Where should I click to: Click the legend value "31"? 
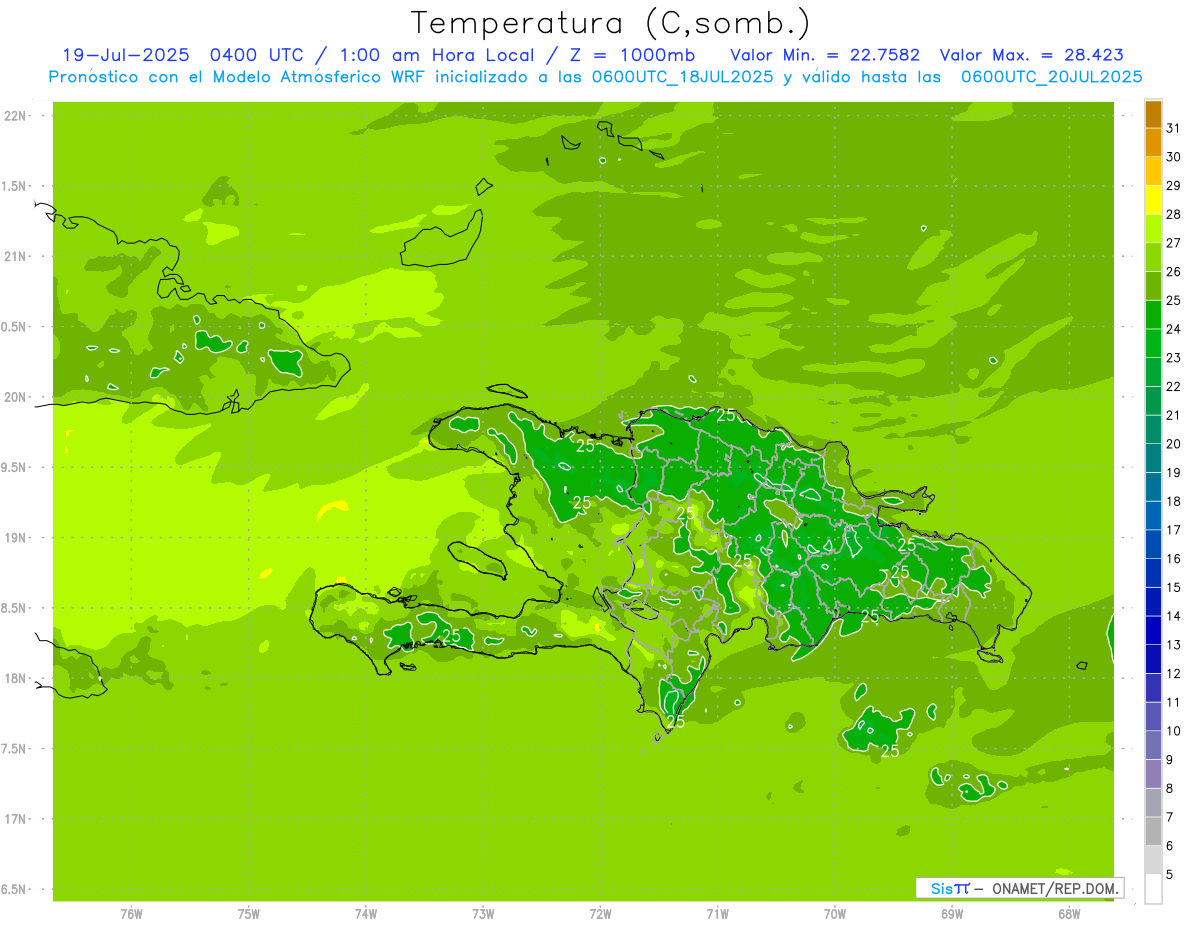1173,128
